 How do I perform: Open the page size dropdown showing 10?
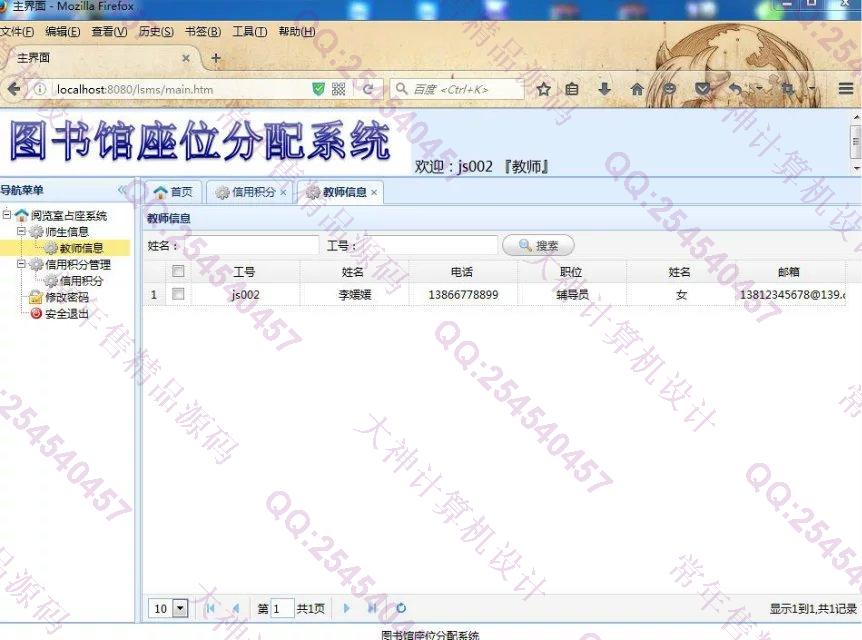click(180, 608)
